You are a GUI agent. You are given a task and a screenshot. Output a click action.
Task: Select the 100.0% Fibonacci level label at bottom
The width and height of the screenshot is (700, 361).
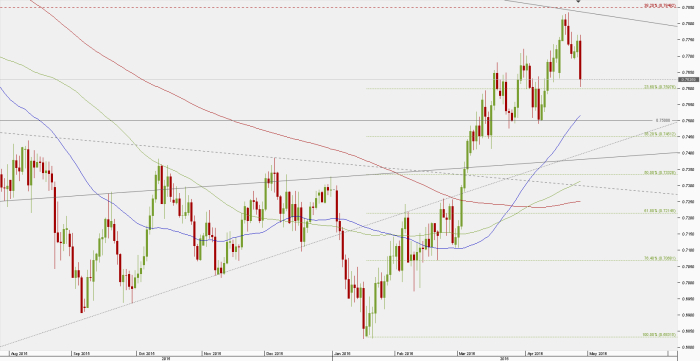[659, 334]
